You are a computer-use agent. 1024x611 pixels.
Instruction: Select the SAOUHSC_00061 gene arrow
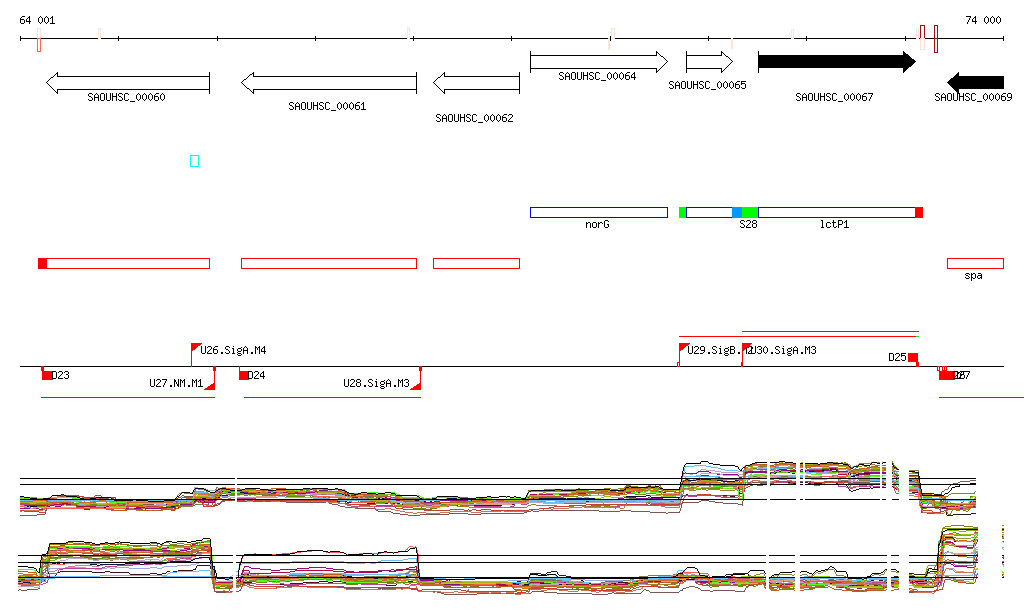(328, 83)
